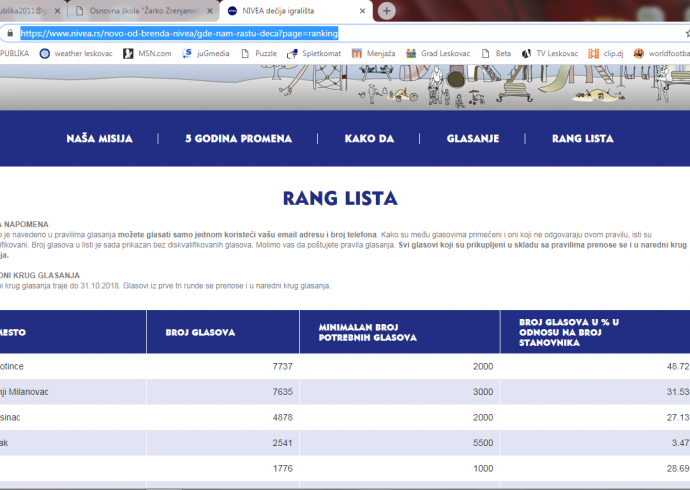Open Spletkomat bookmark
Screen dimensions: 690x490
tap(314, 54)
